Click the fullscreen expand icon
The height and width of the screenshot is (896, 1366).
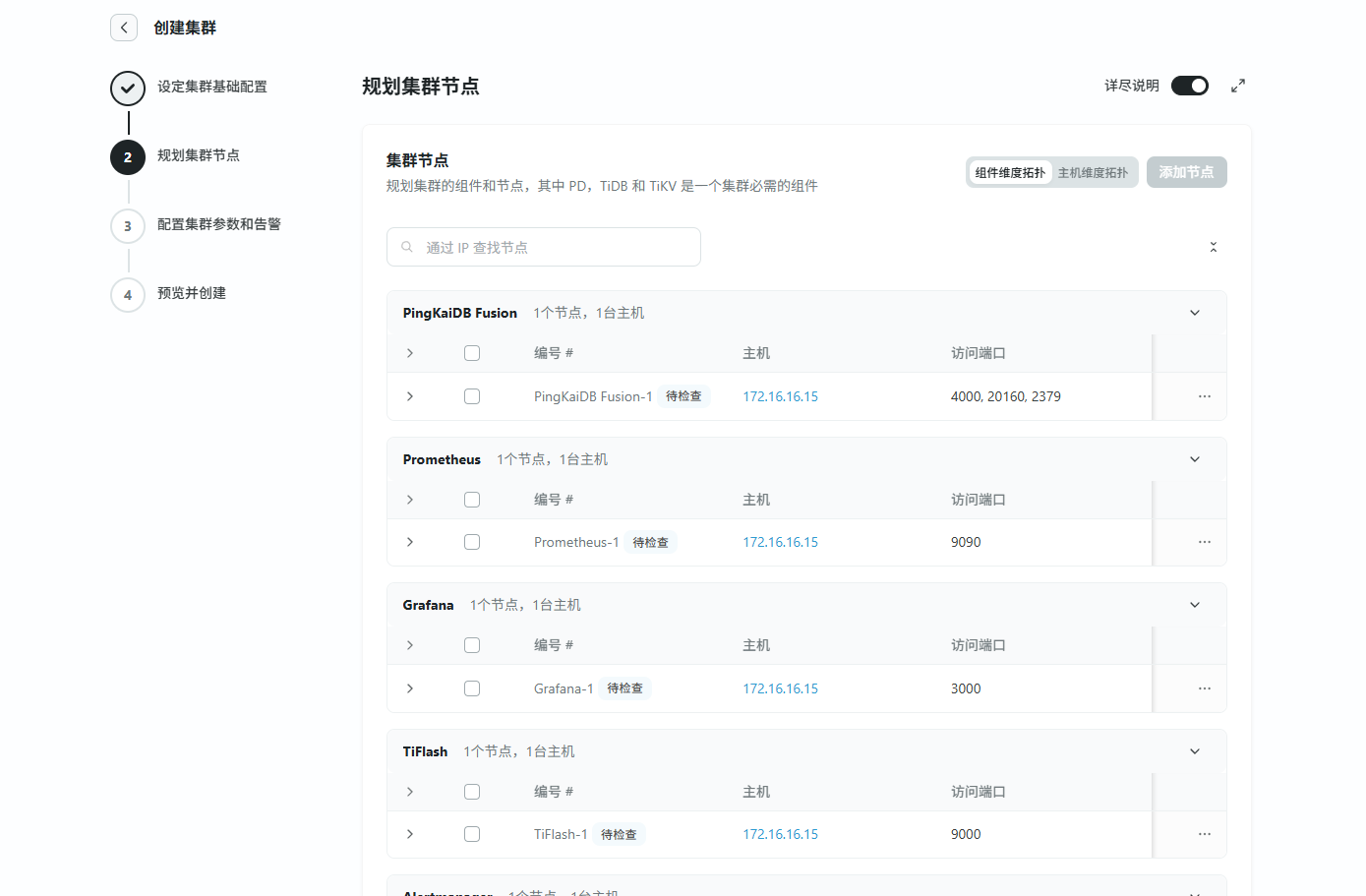point(1238,86)
